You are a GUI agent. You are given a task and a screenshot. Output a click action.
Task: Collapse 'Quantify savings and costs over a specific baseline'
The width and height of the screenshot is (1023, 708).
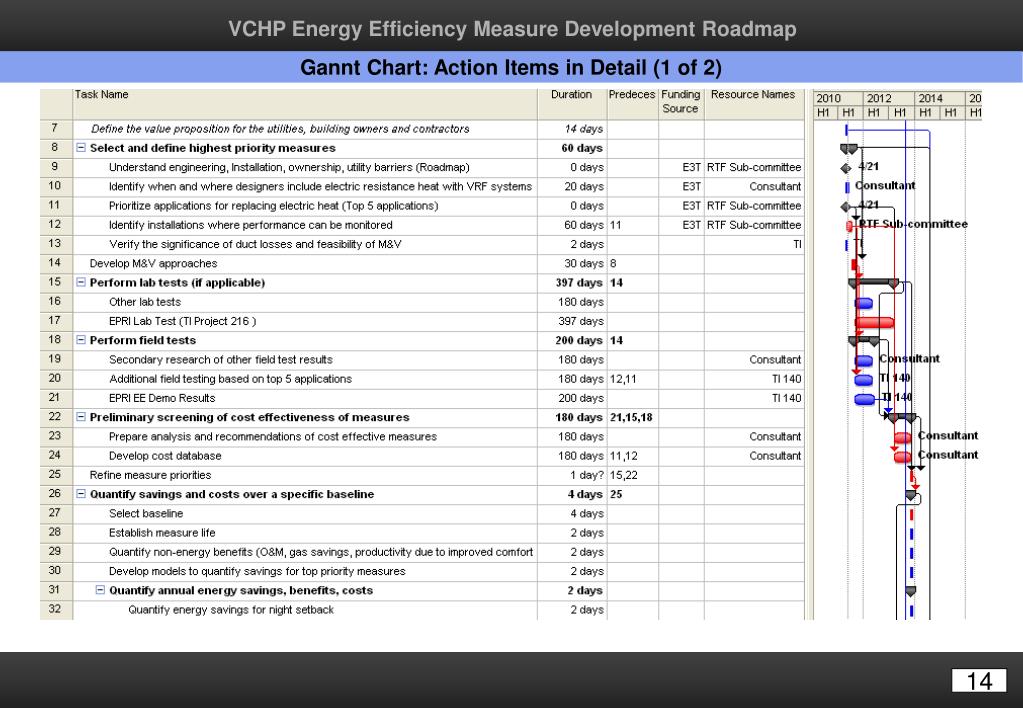pos(81,494)
